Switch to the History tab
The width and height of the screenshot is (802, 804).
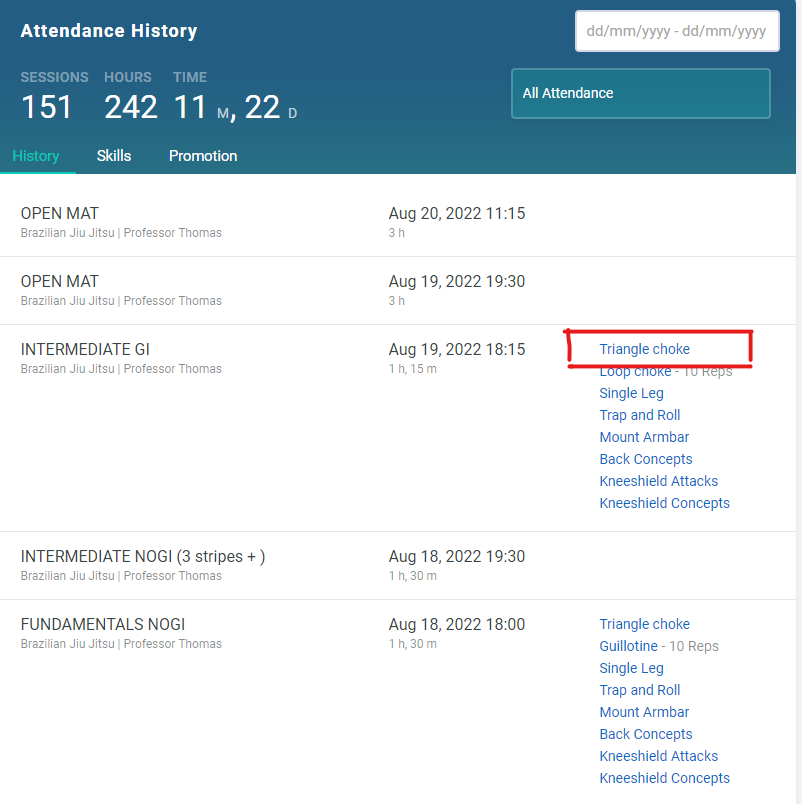(36, 156)
